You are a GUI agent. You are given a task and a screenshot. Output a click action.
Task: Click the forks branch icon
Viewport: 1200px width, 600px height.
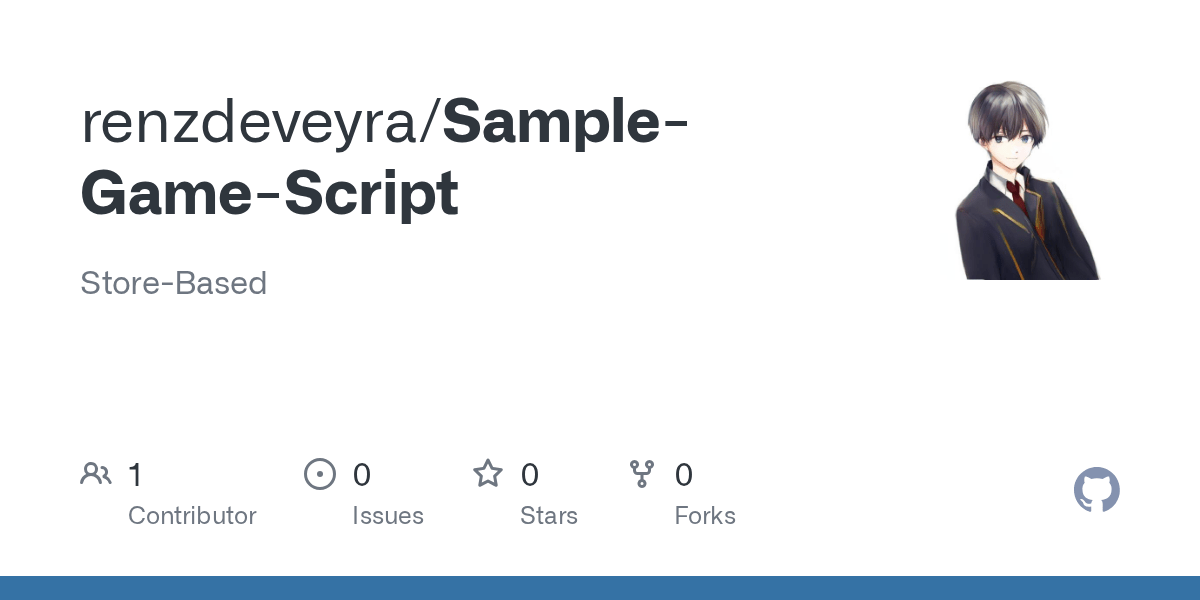point(641,474)
